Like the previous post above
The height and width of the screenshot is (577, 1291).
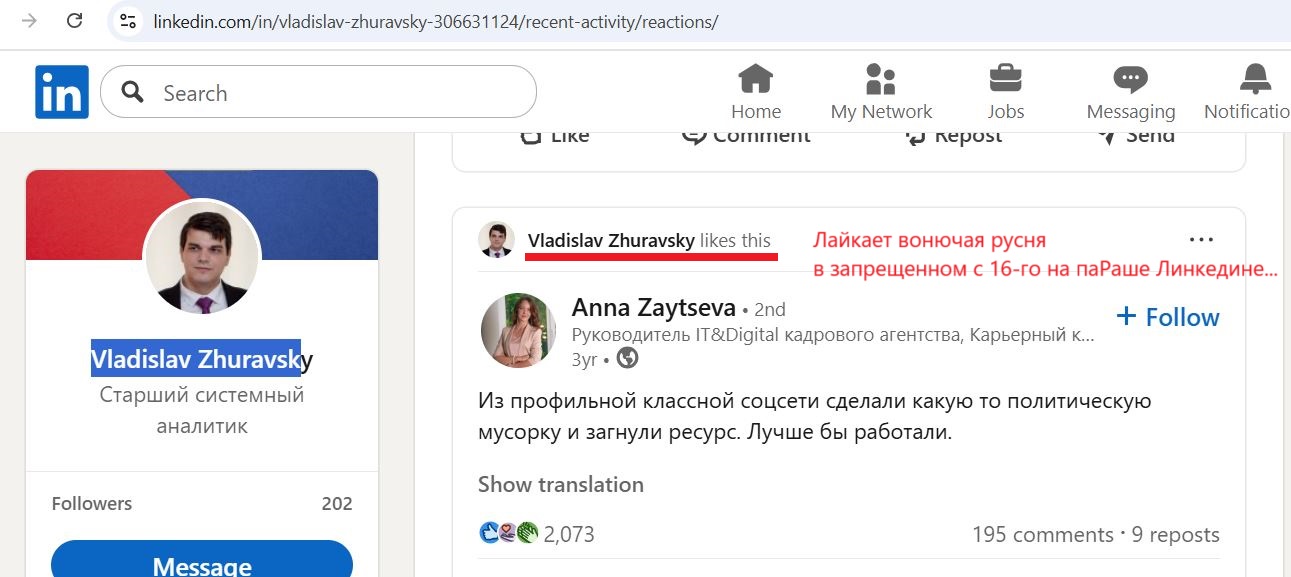(555, 137)
